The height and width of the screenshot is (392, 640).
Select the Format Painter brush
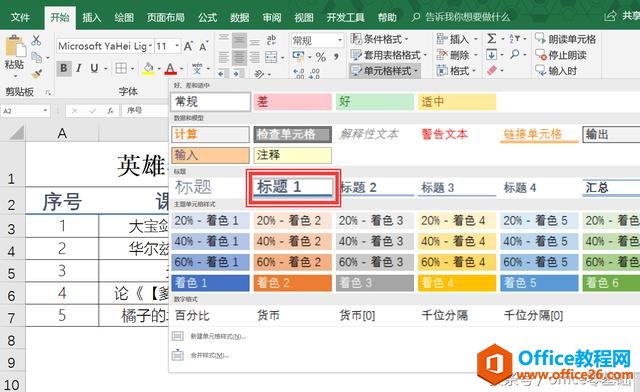point(37,74)
